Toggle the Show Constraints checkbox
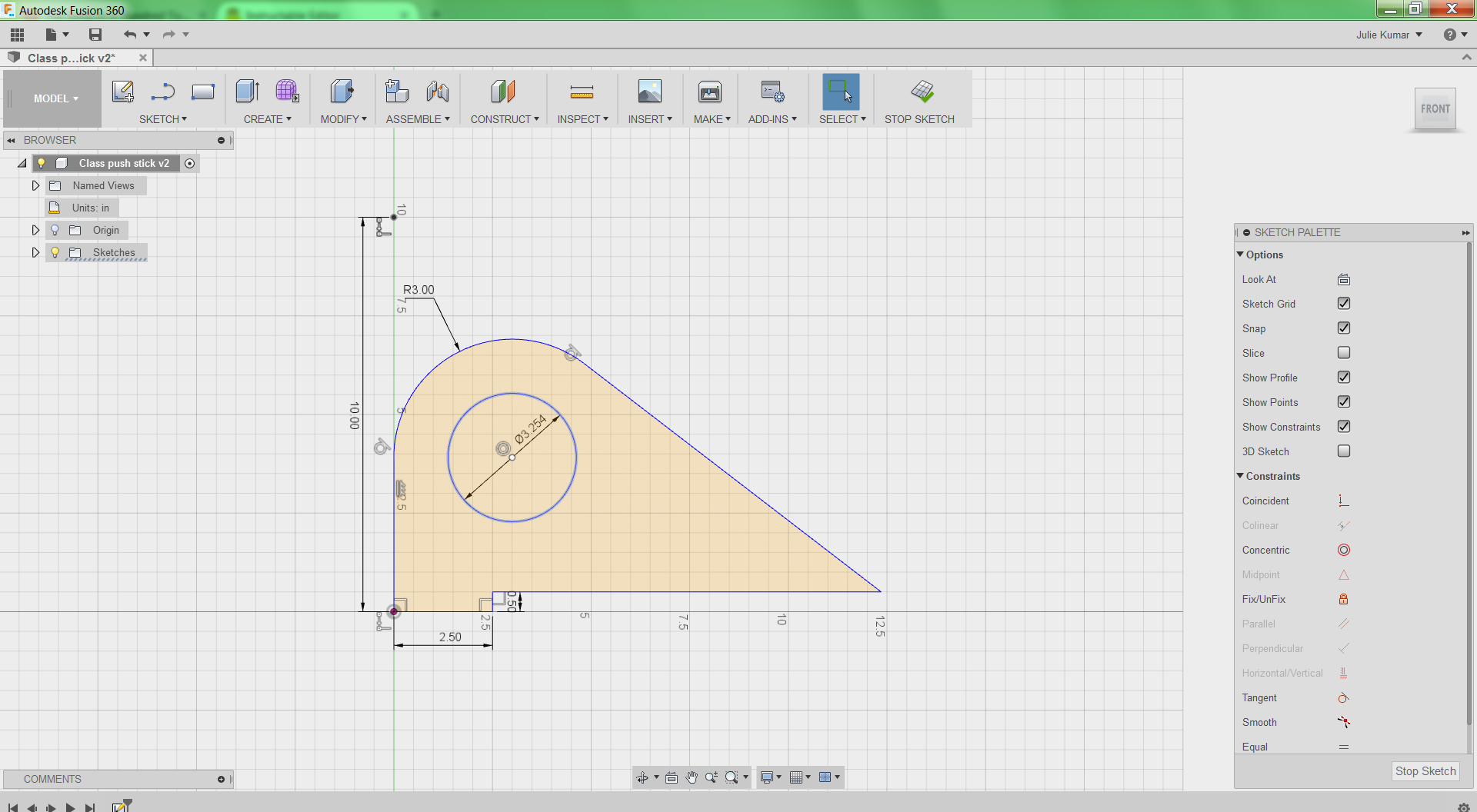Image resolution: width=1477 pixels, height=812 pixels. pos(1344,427)
